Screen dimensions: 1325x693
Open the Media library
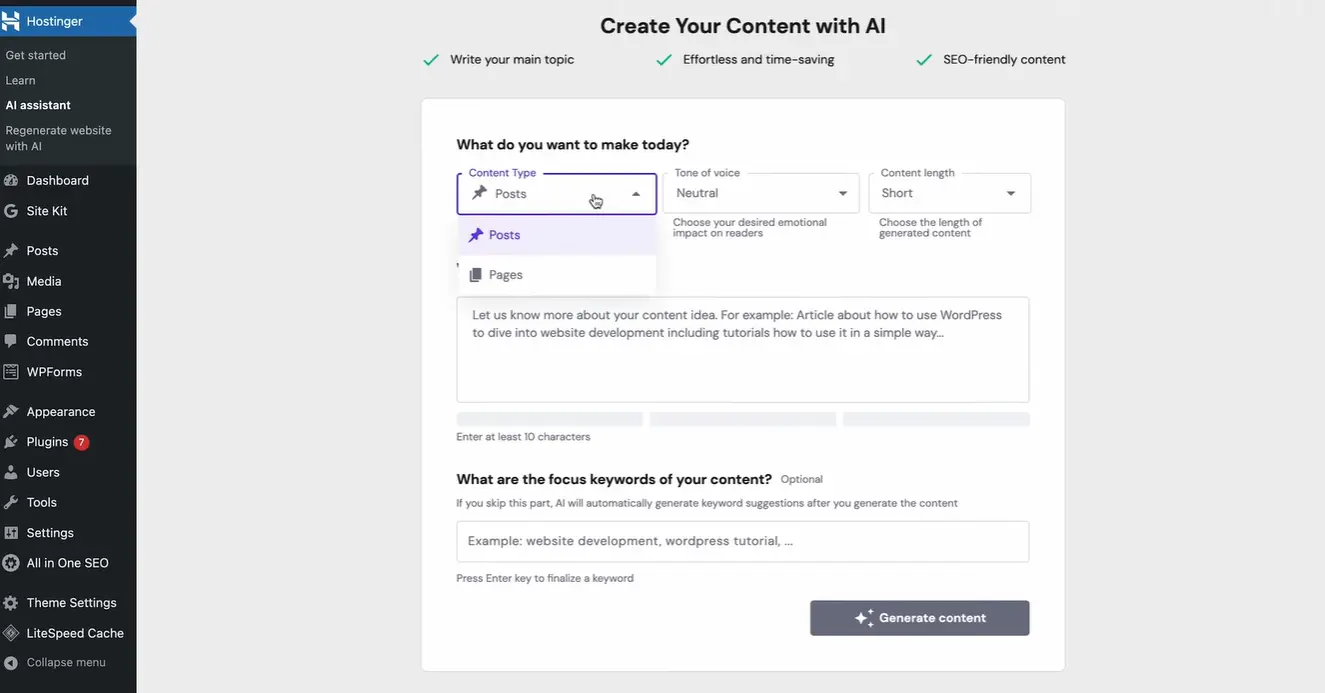46,281
